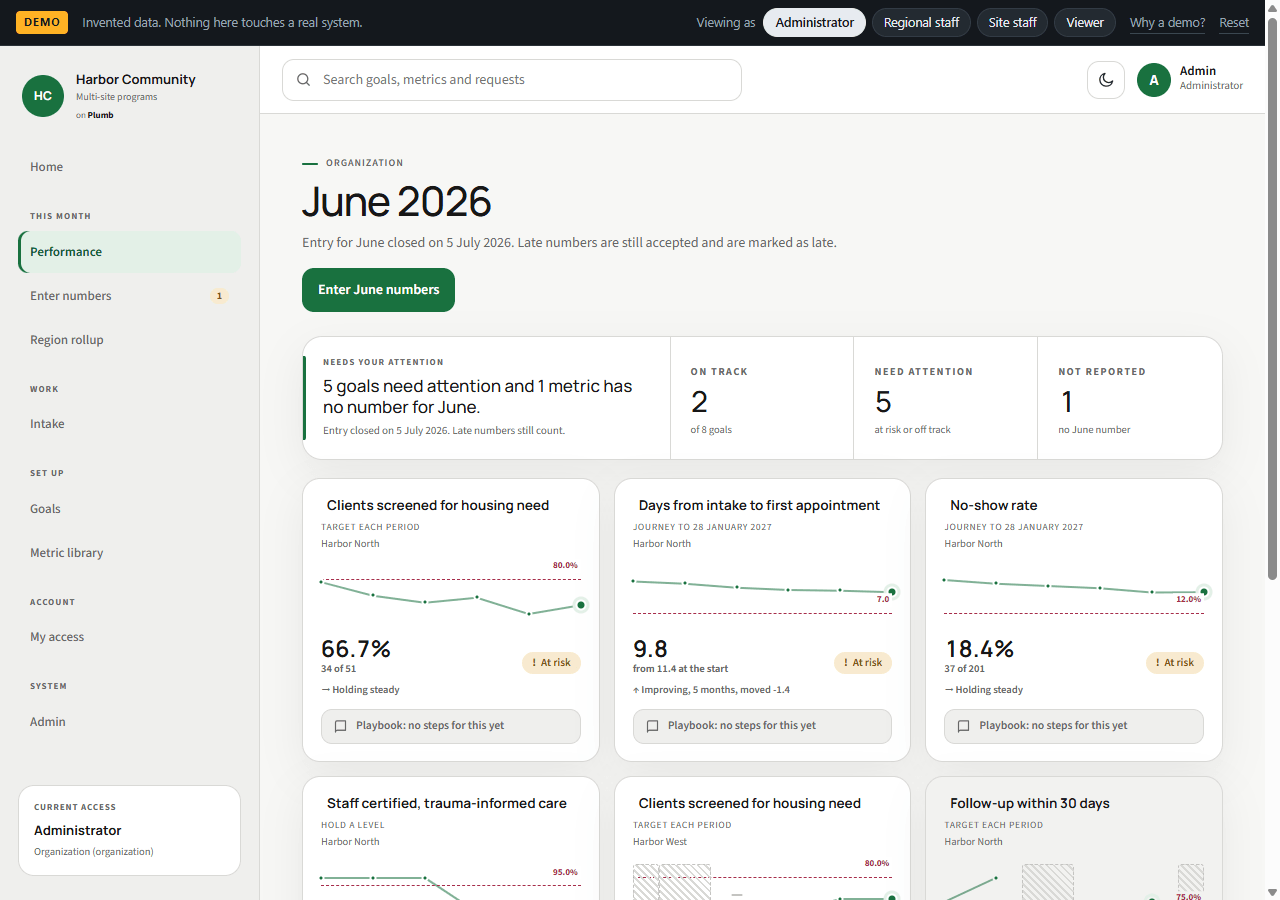Toggle dark mode moon icon
1280x900 pixels.
pos(1106,80)
